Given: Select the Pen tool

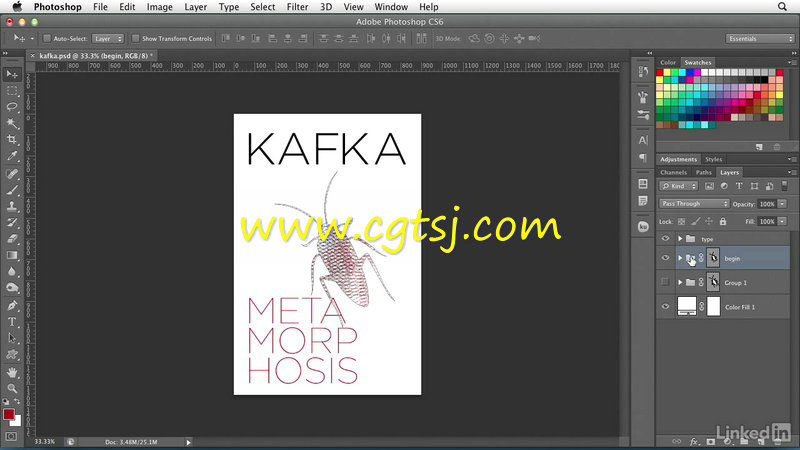Looking at the screenshot, I should tap(11, 306).
